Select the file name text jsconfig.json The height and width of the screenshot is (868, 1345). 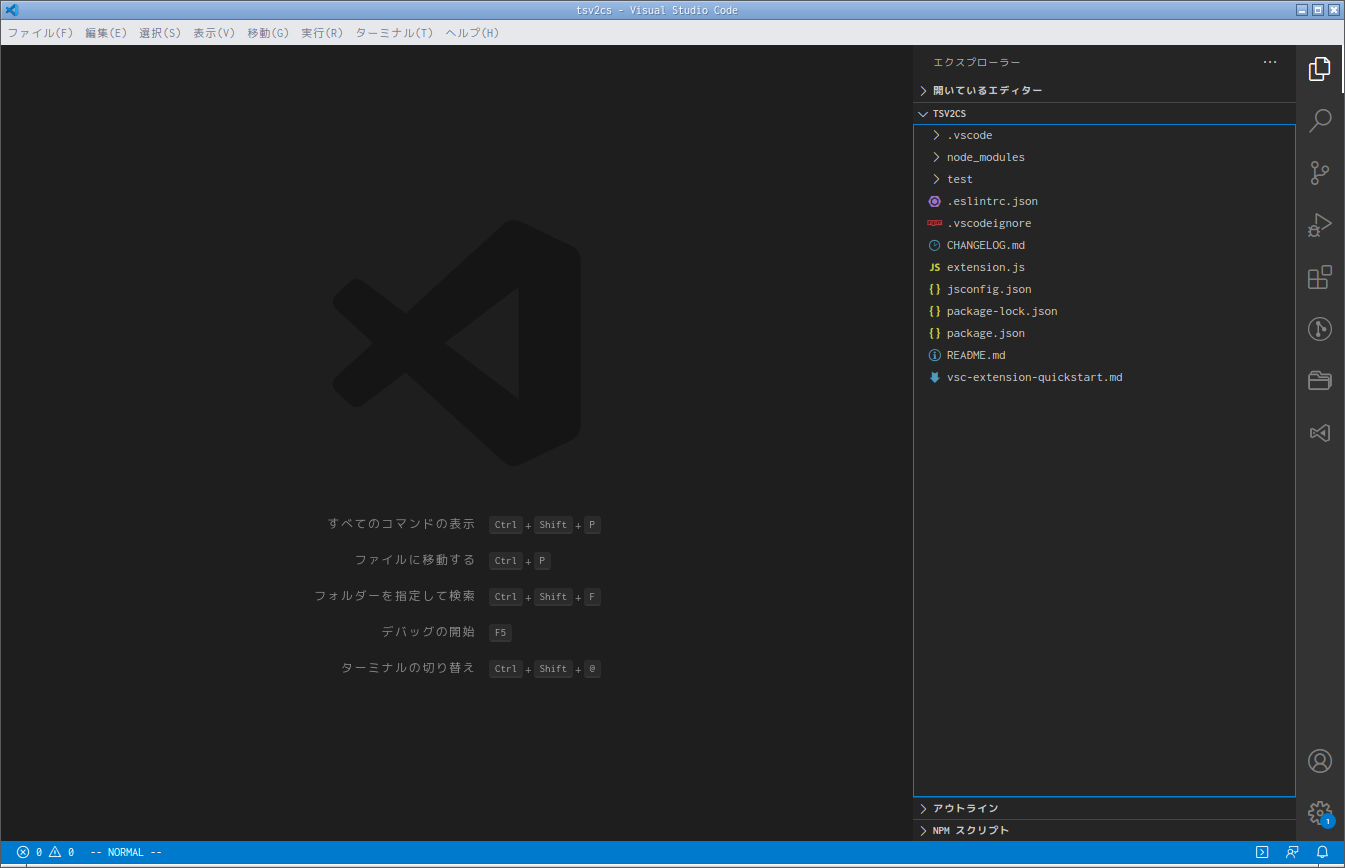[989, 289]
